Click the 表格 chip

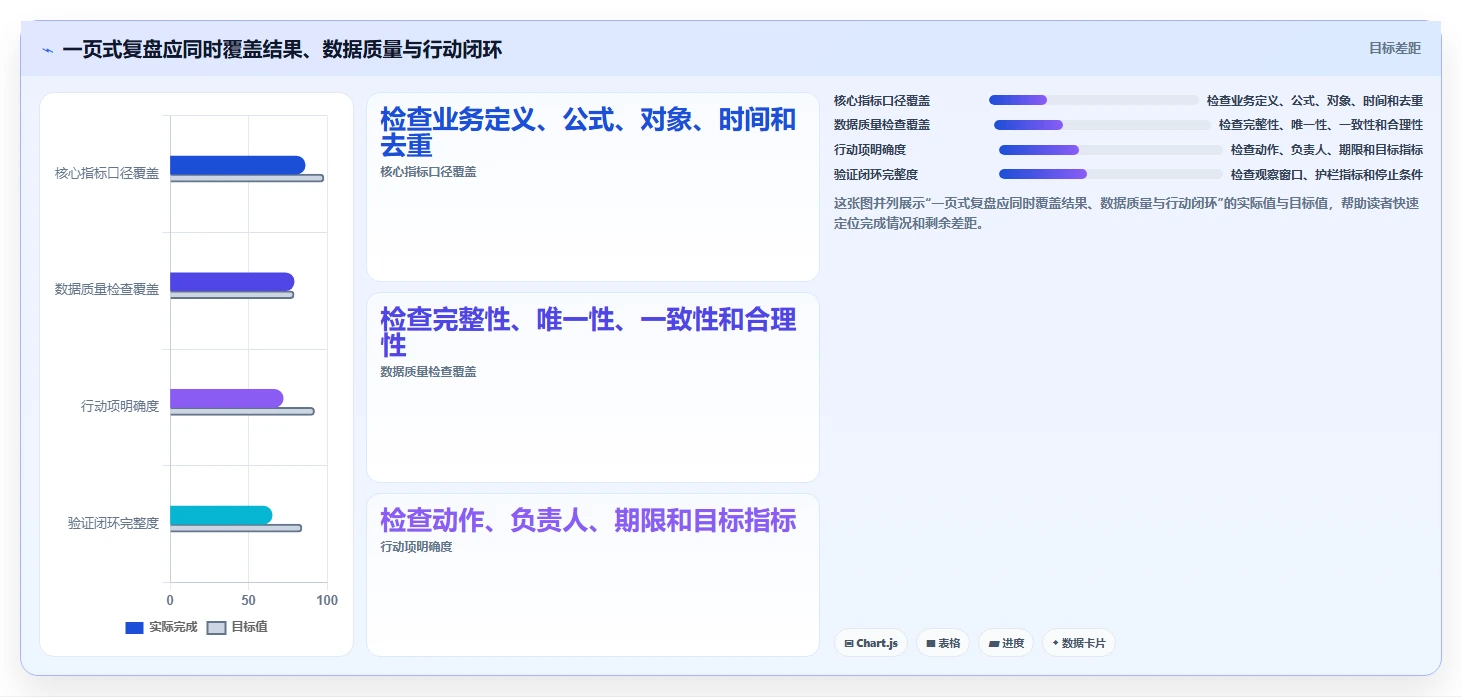pyautogui.click(x=943, y=643)
